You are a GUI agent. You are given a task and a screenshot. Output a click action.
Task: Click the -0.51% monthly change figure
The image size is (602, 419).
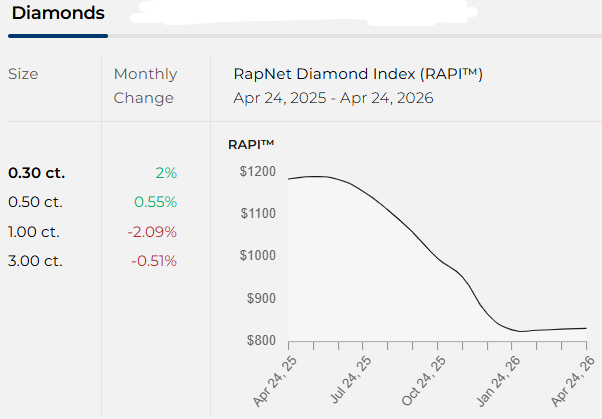coord(153,261)
